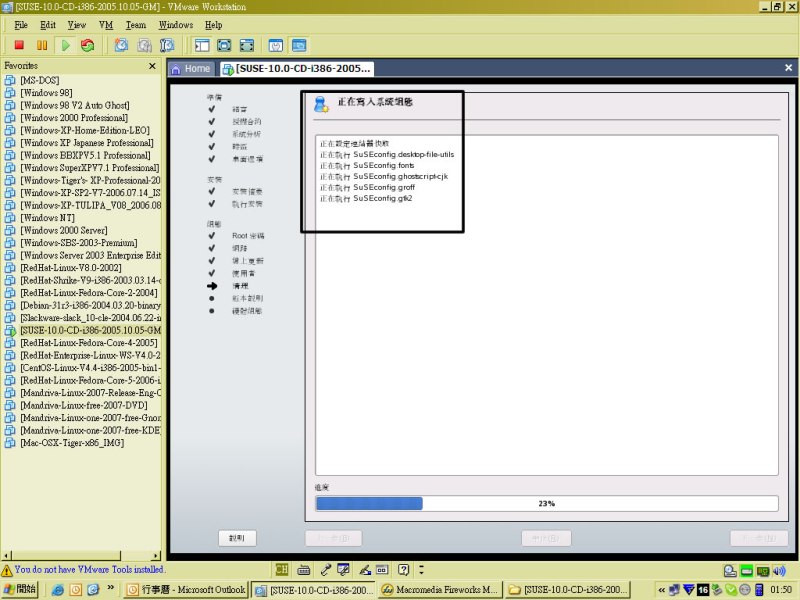The width and height of the screenshot is (800, 600).
Task: Open the File menu
Action: pos(21,25)
